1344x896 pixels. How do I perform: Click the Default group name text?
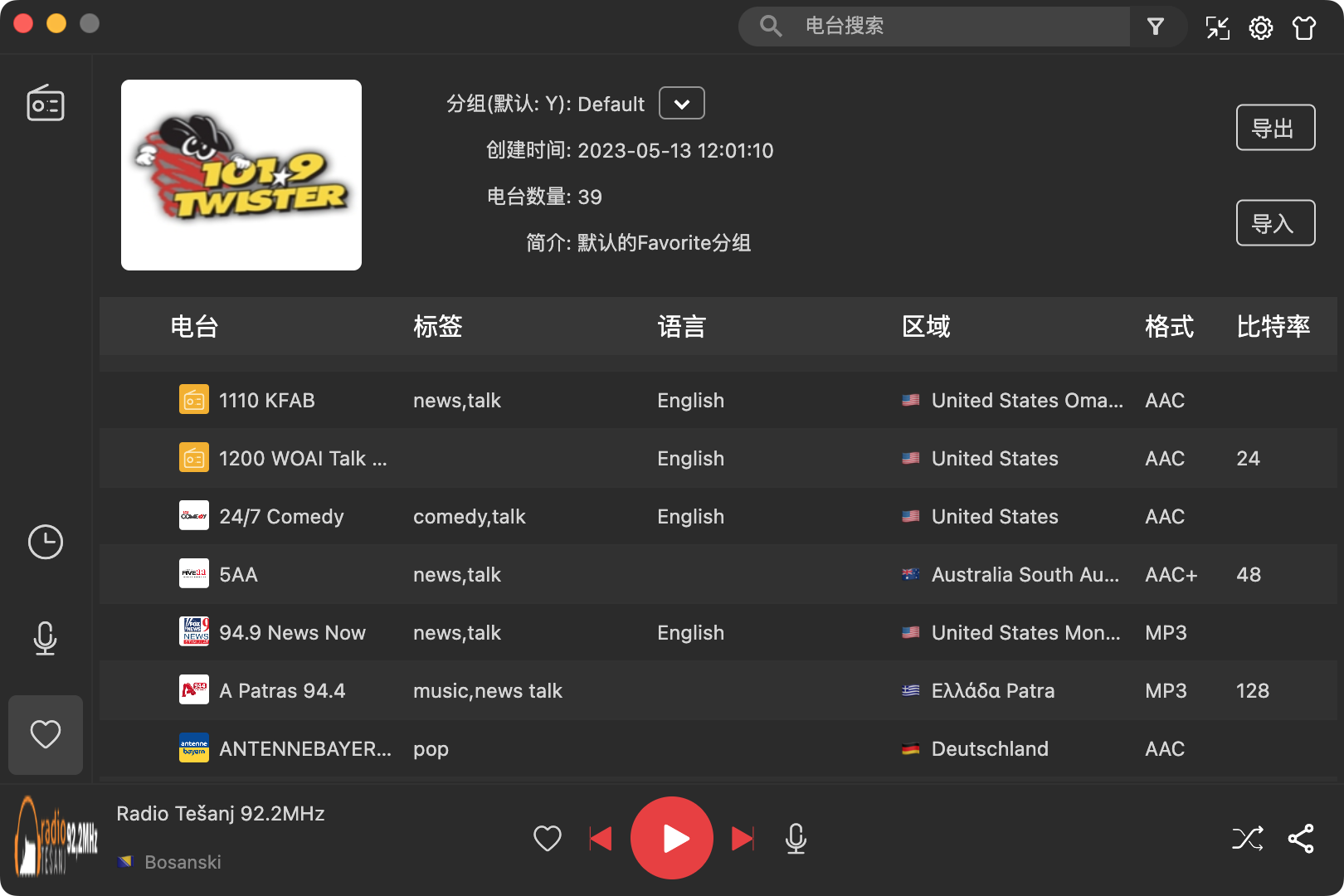(x=611, y=105)
